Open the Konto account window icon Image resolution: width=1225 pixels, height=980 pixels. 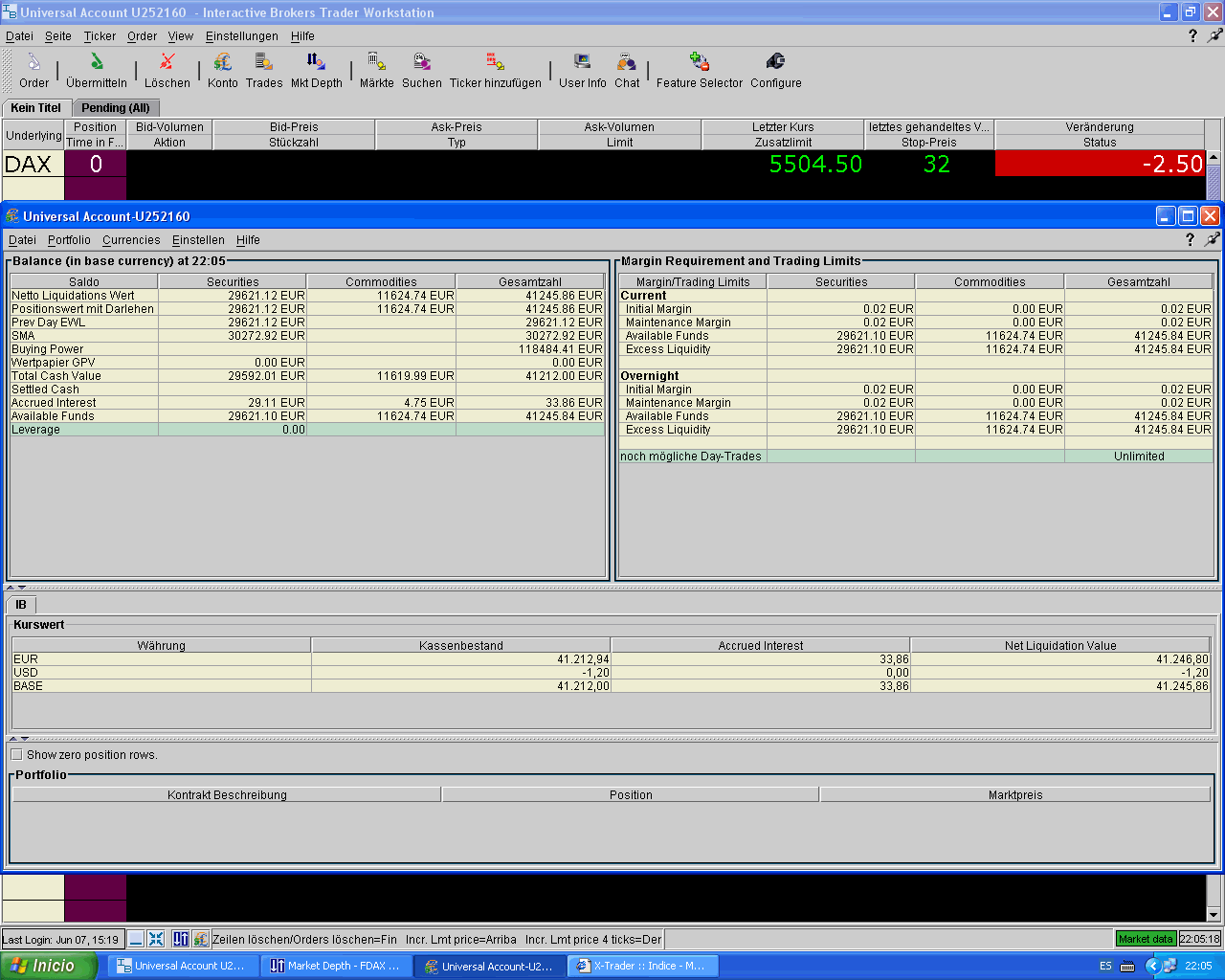pyautogui.click(x=223, y=63)
